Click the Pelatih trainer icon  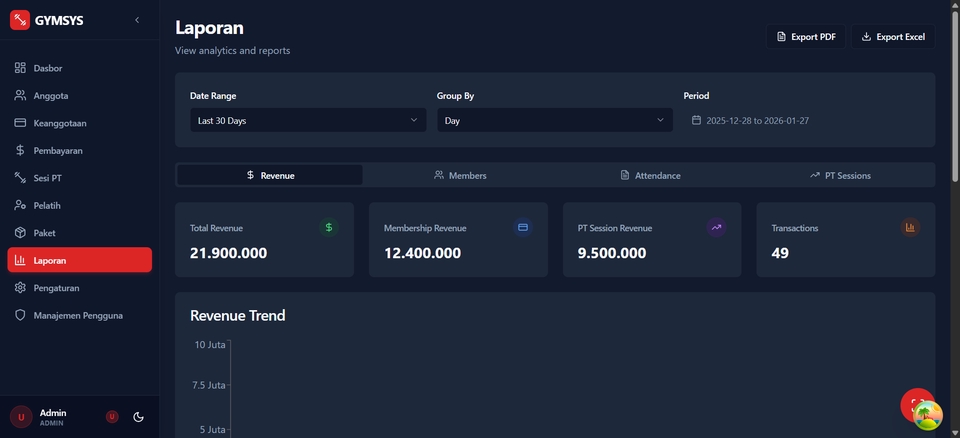tap(20, 205)
